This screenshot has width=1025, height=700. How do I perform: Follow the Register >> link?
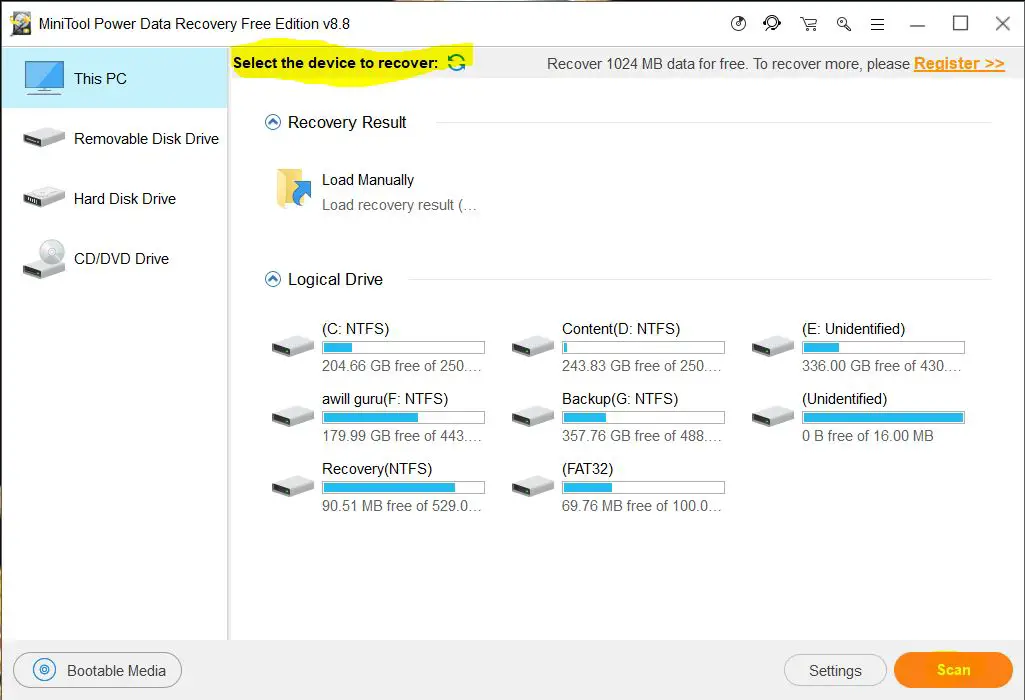click(959, 63)
